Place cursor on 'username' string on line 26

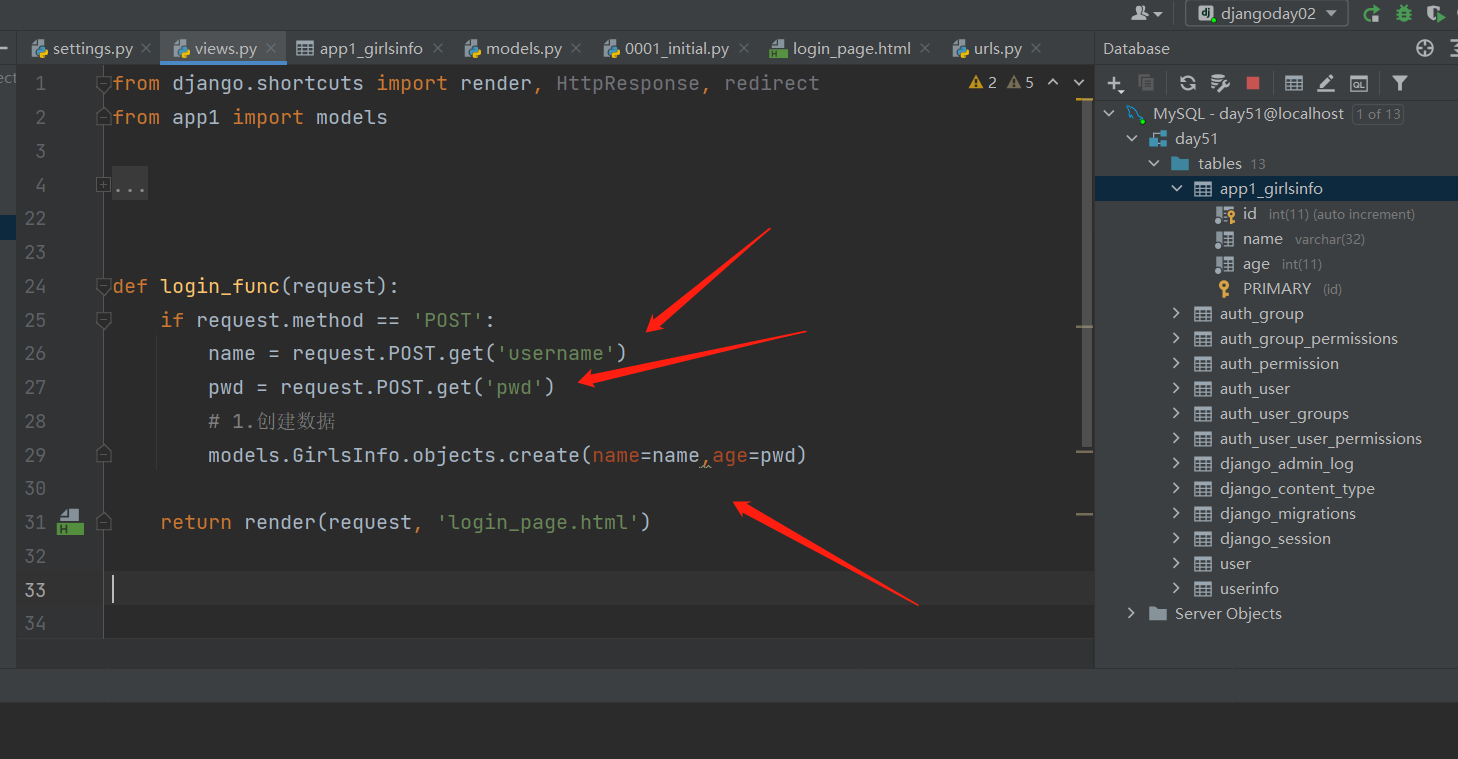(x=555, y=353)
